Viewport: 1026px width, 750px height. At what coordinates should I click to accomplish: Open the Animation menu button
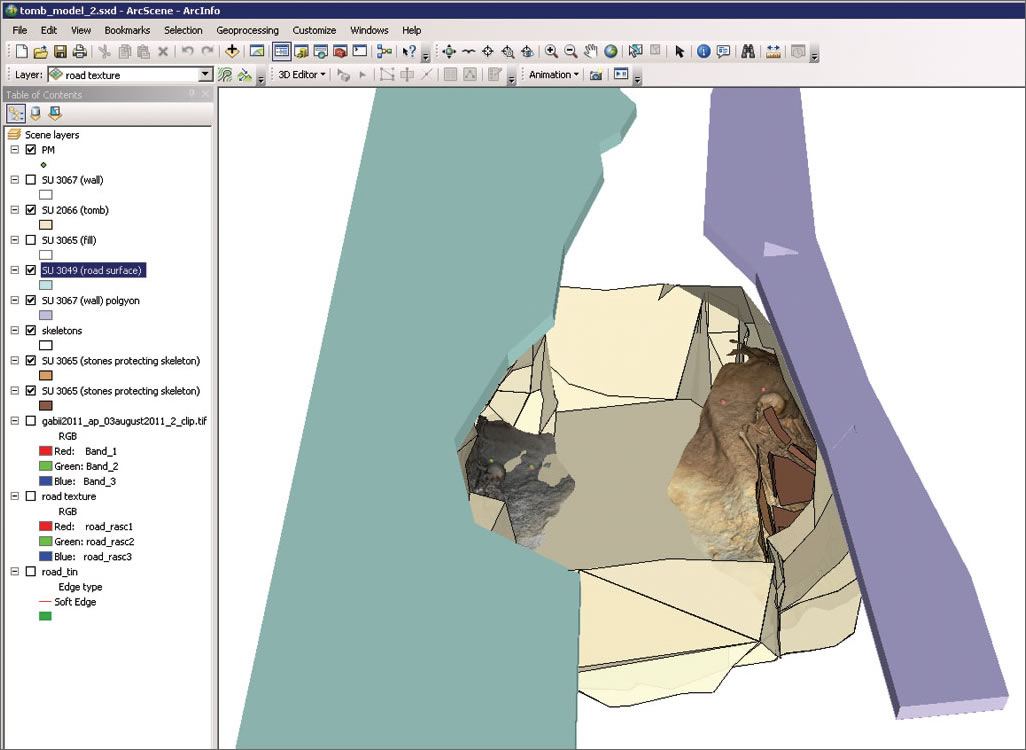click(554, 75)
